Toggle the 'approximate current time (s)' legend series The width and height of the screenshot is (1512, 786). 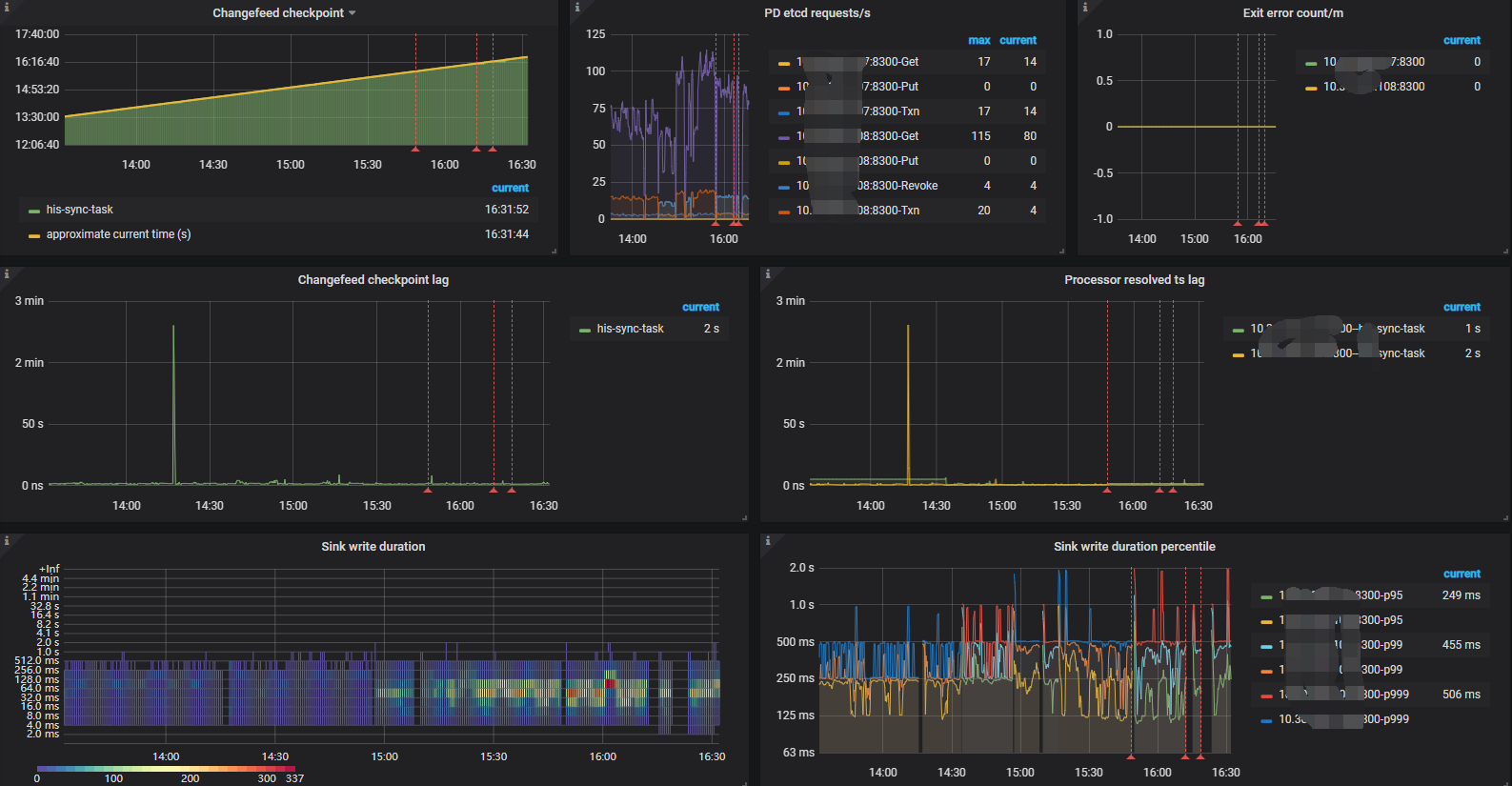click(x=118, y=234)
